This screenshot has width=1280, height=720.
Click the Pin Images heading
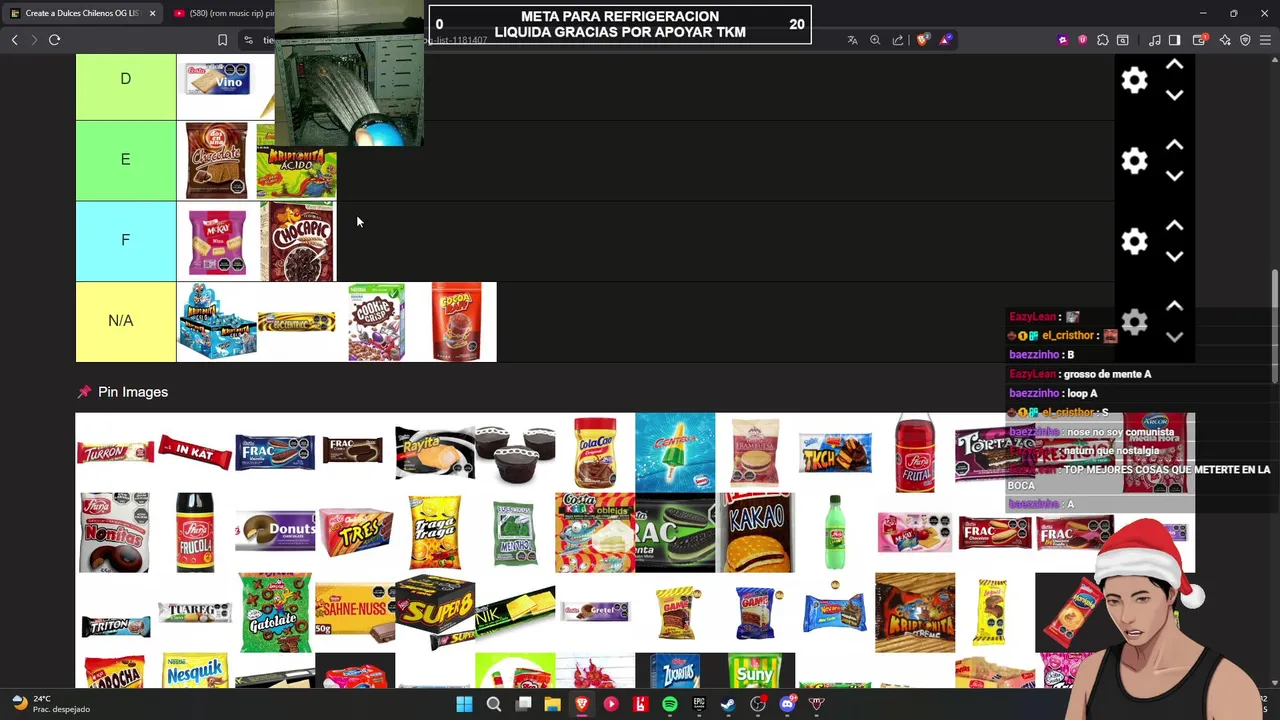pos(133,392)
